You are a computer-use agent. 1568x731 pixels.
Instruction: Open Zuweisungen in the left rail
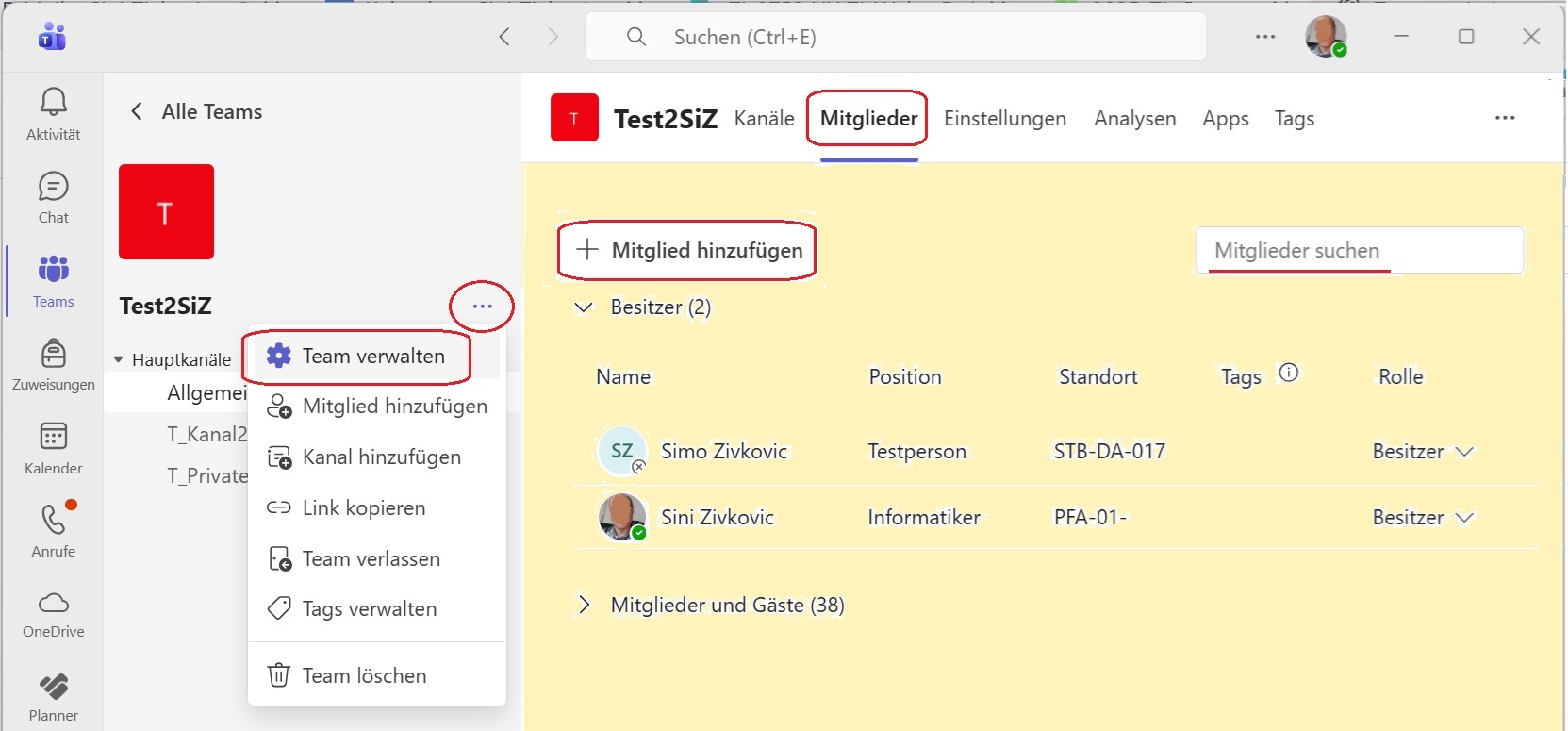pos(53,355)
